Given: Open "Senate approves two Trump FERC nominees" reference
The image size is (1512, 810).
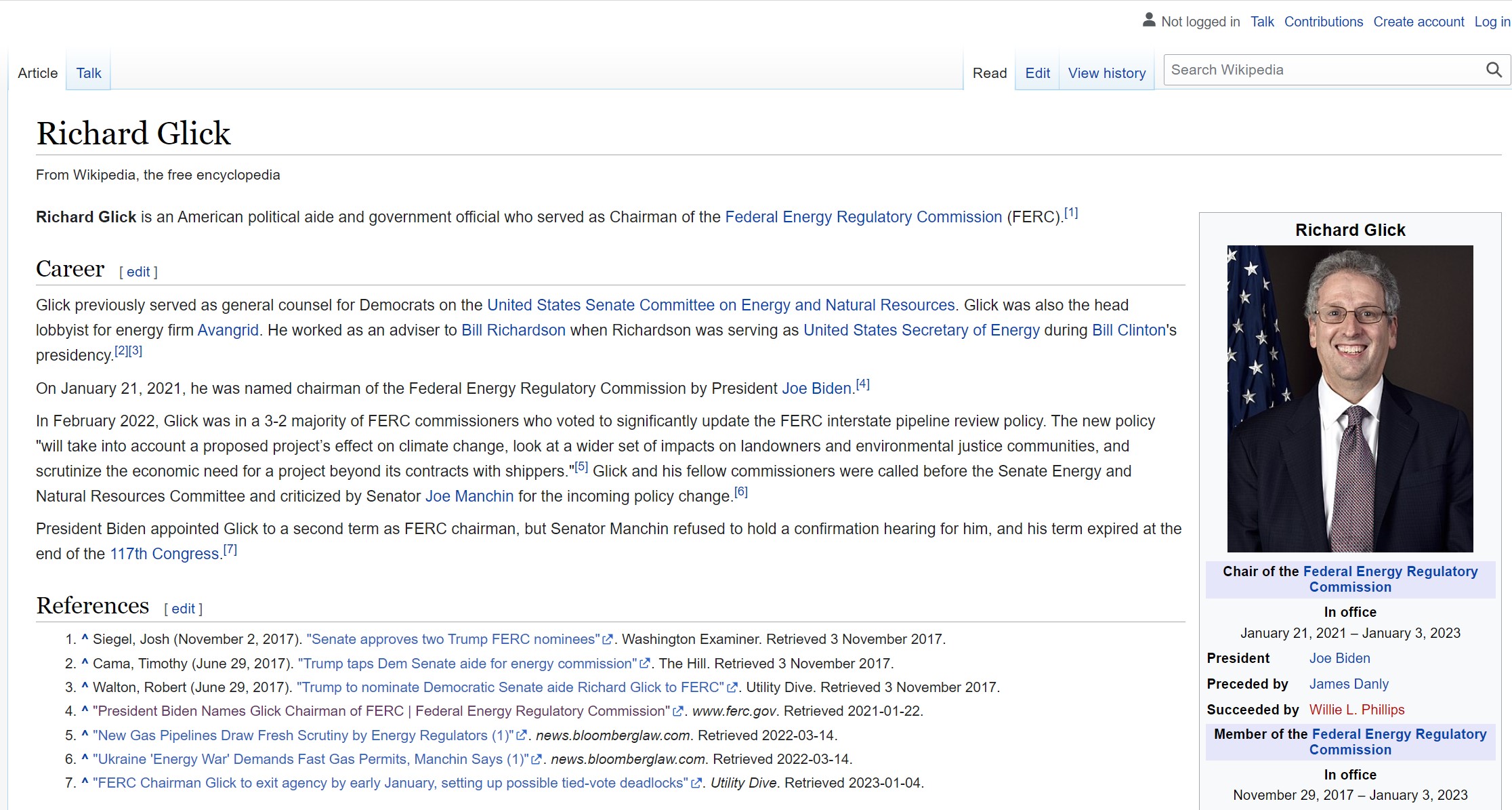Looking at the screenshot, I should 453,639.
